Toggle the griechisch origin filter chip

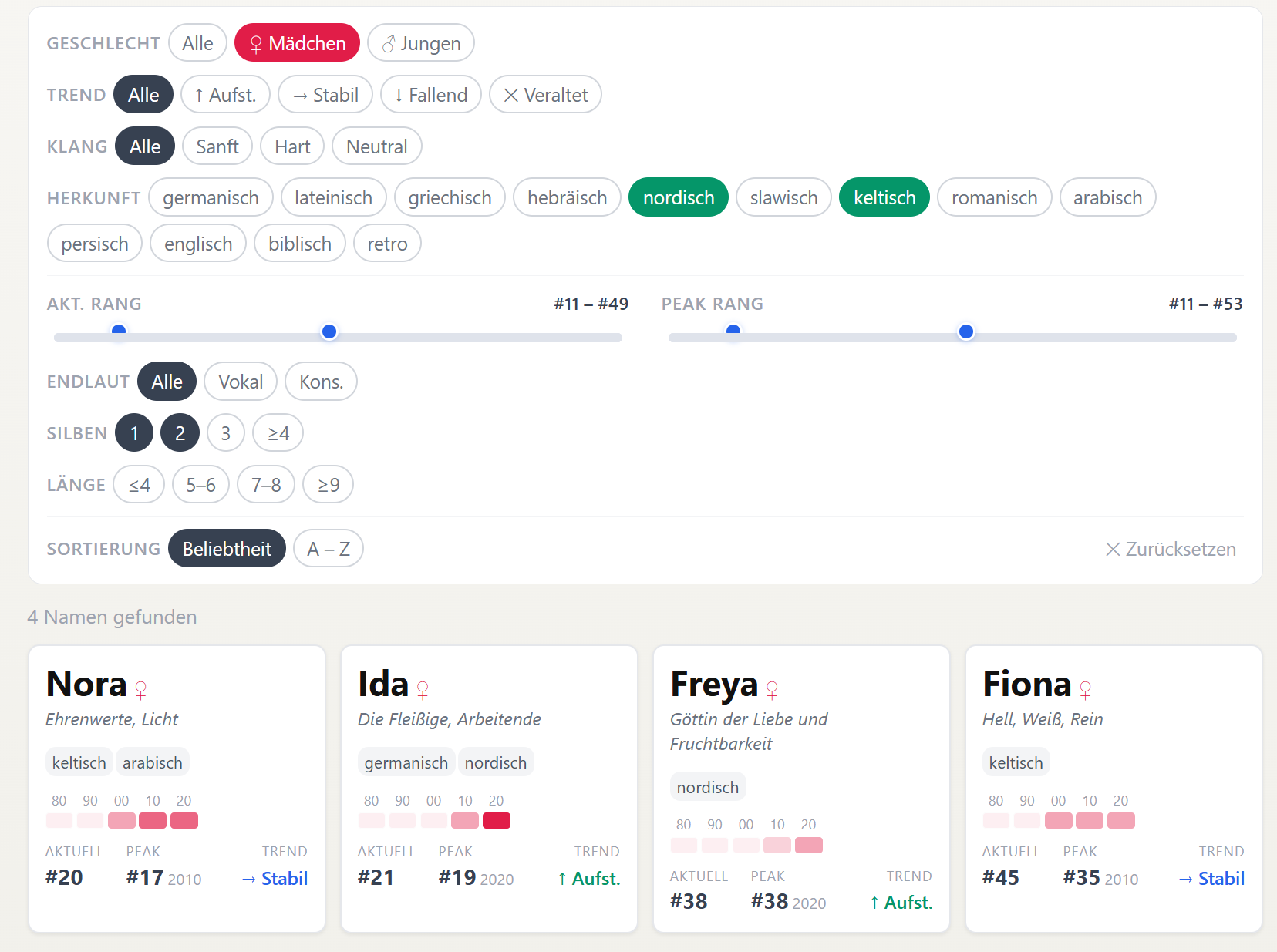tap(450, 198)
